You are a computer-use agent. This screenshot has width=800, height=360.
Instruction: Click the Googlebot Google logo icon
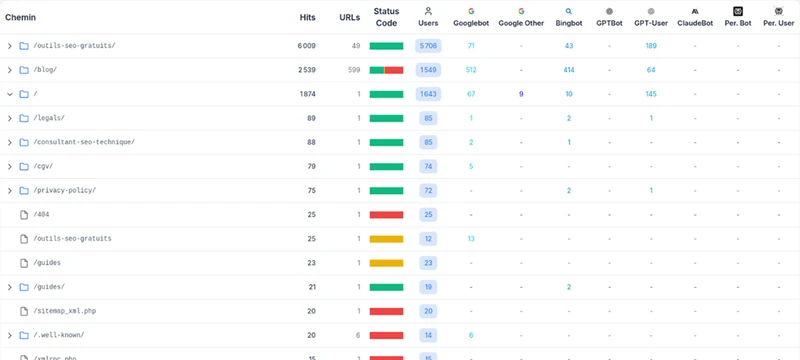pyautogui.click(x=471, y=11)
